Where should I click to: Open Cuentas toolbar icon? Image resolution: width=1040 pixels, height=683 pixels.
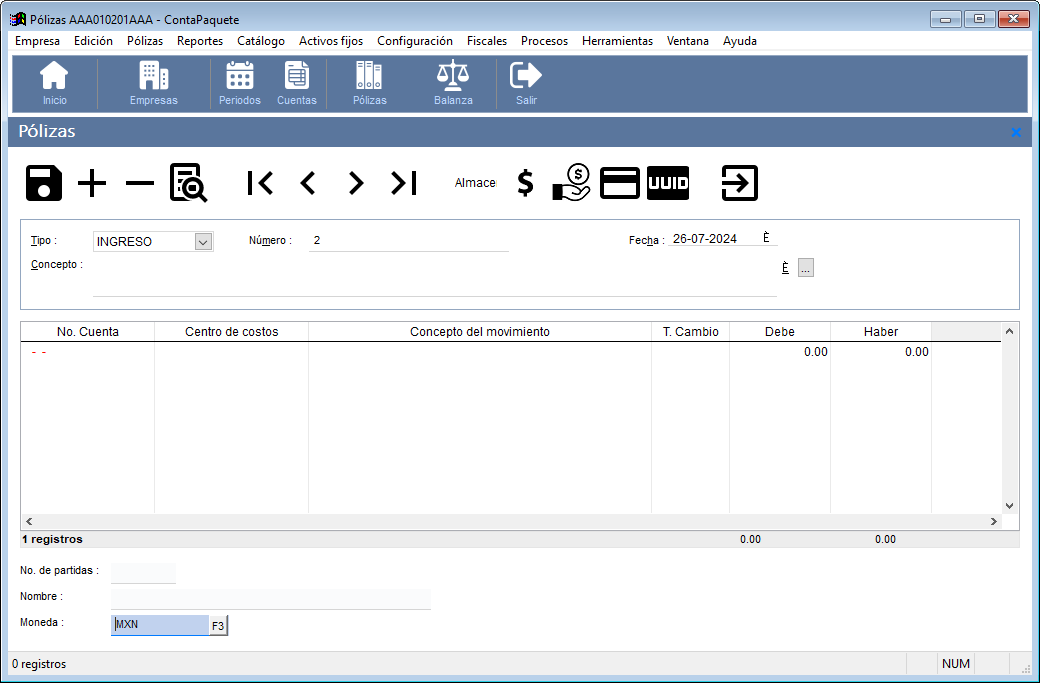tap(296, 83)
